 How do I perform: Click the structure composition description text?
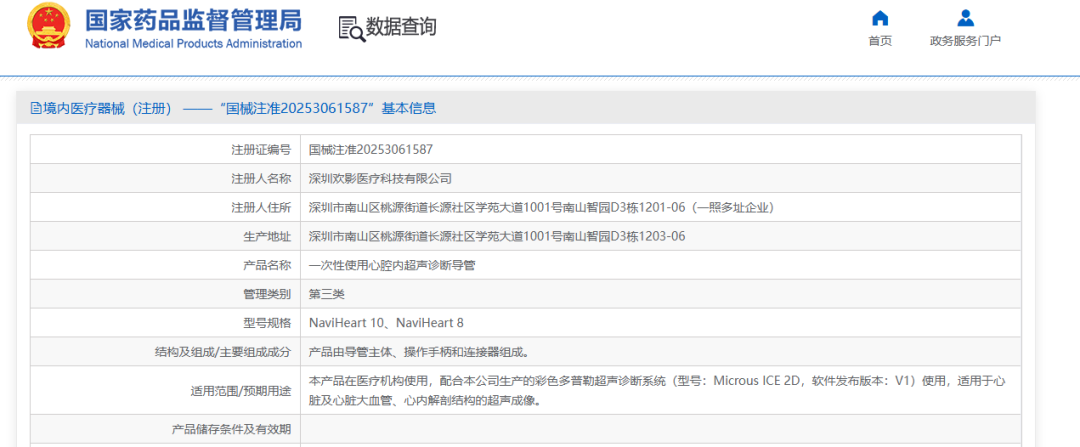pos(418,352)
